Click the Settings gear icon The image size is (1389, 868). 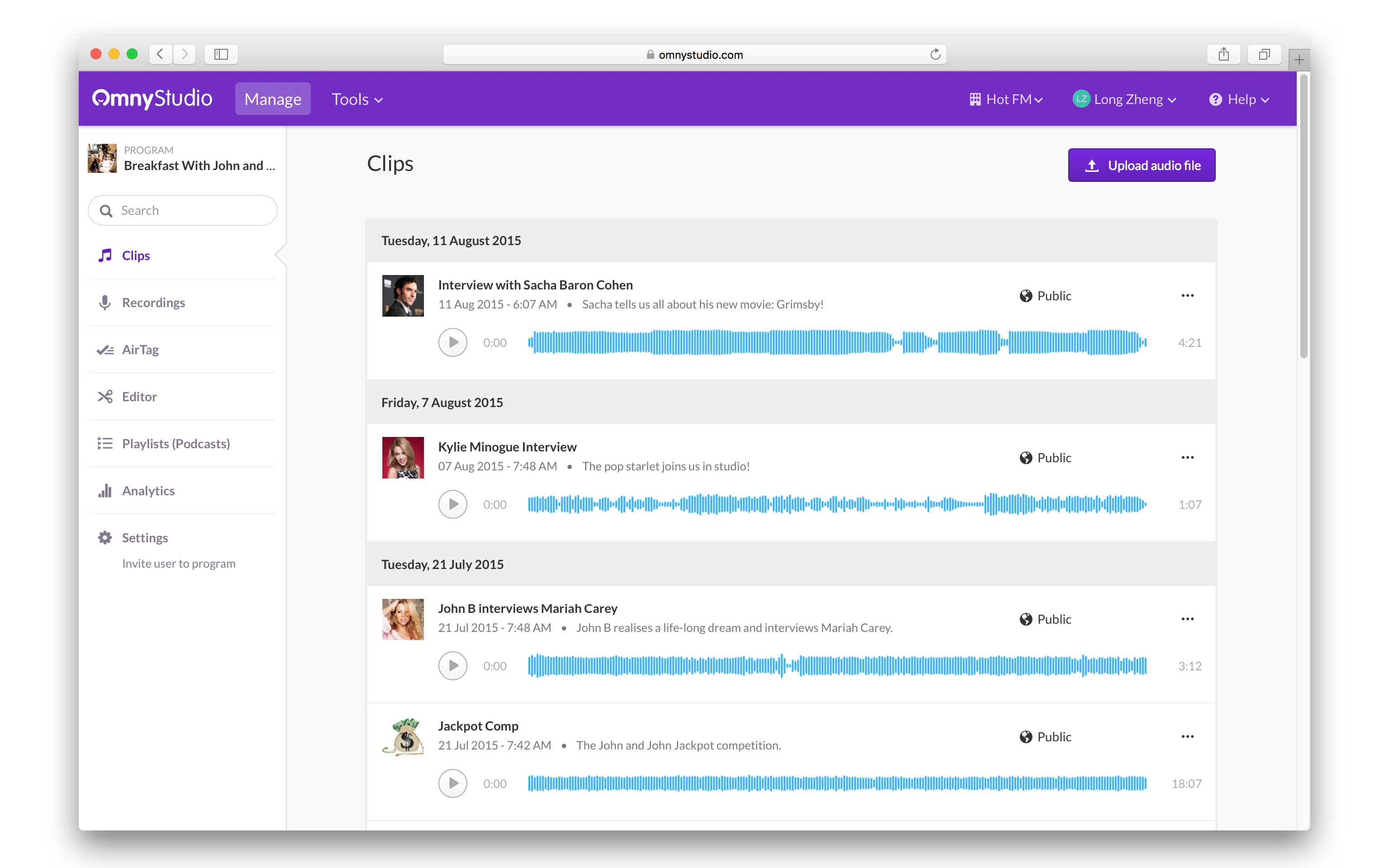pyautogui.click(x=105, y=537)
